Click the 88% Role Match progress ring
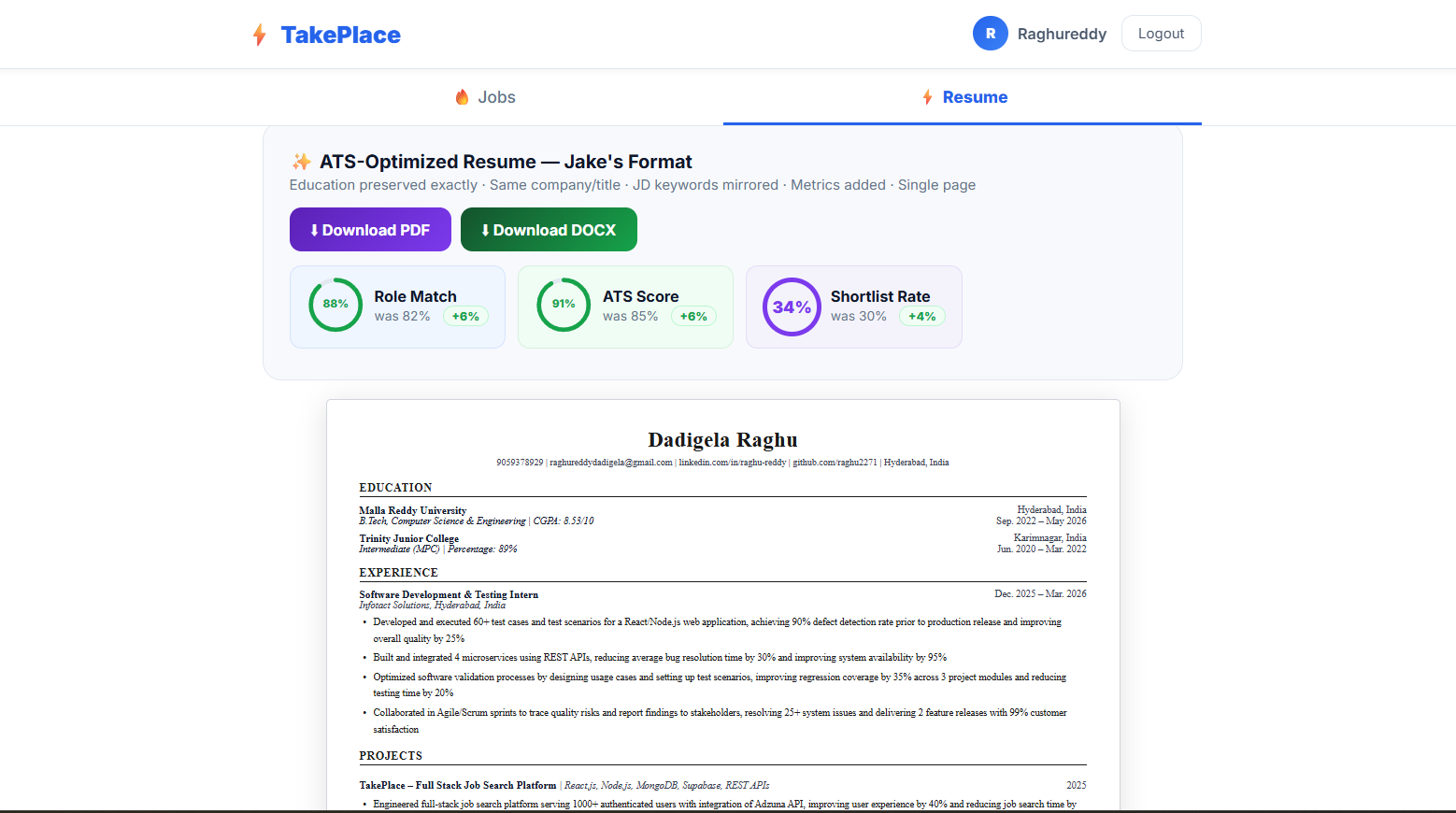Screen dimensions: 1456x813 coord(335,305)
